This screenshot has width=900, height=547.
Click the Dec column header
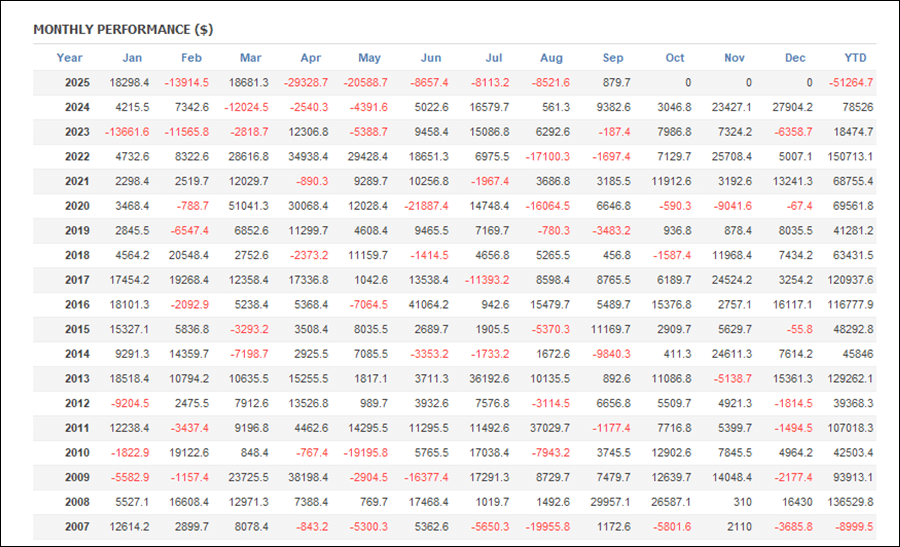pos(795,58)
